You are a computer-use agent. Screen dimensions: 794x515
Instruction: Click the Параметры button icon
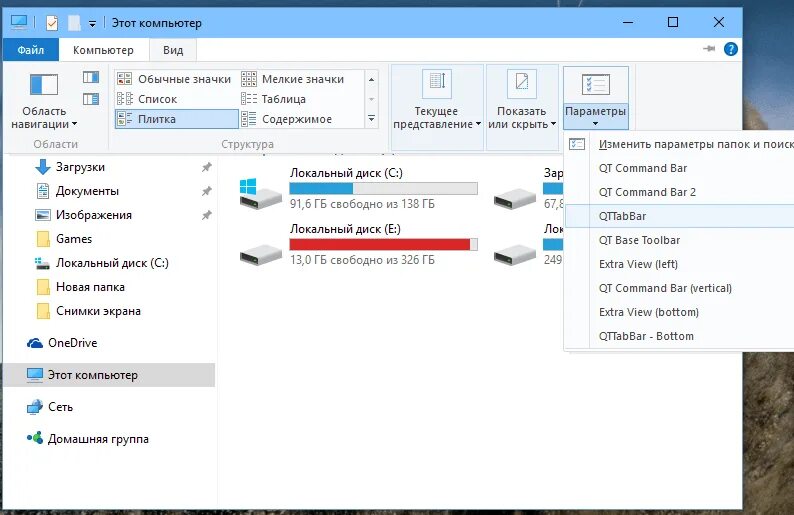(x=596, y=85)
